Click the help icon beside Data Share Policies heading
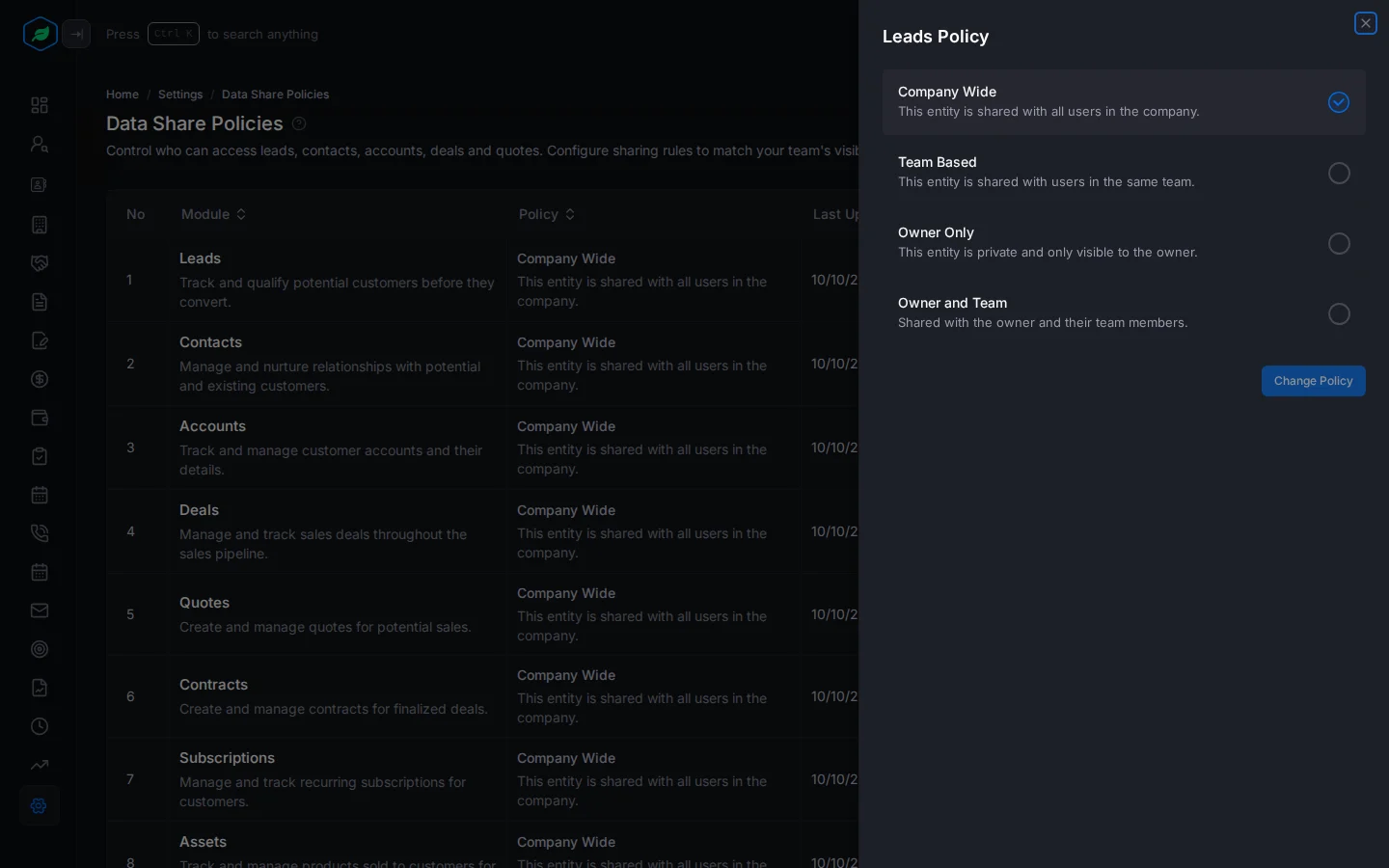This screenshot has height=868, width=1389. point(299,123)
